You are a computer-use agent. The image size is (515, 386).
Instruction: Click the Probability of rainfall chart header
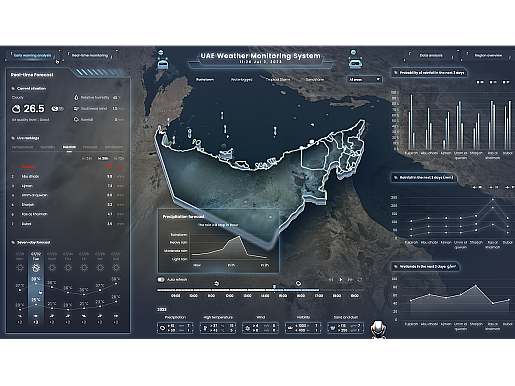pos(429,73)
